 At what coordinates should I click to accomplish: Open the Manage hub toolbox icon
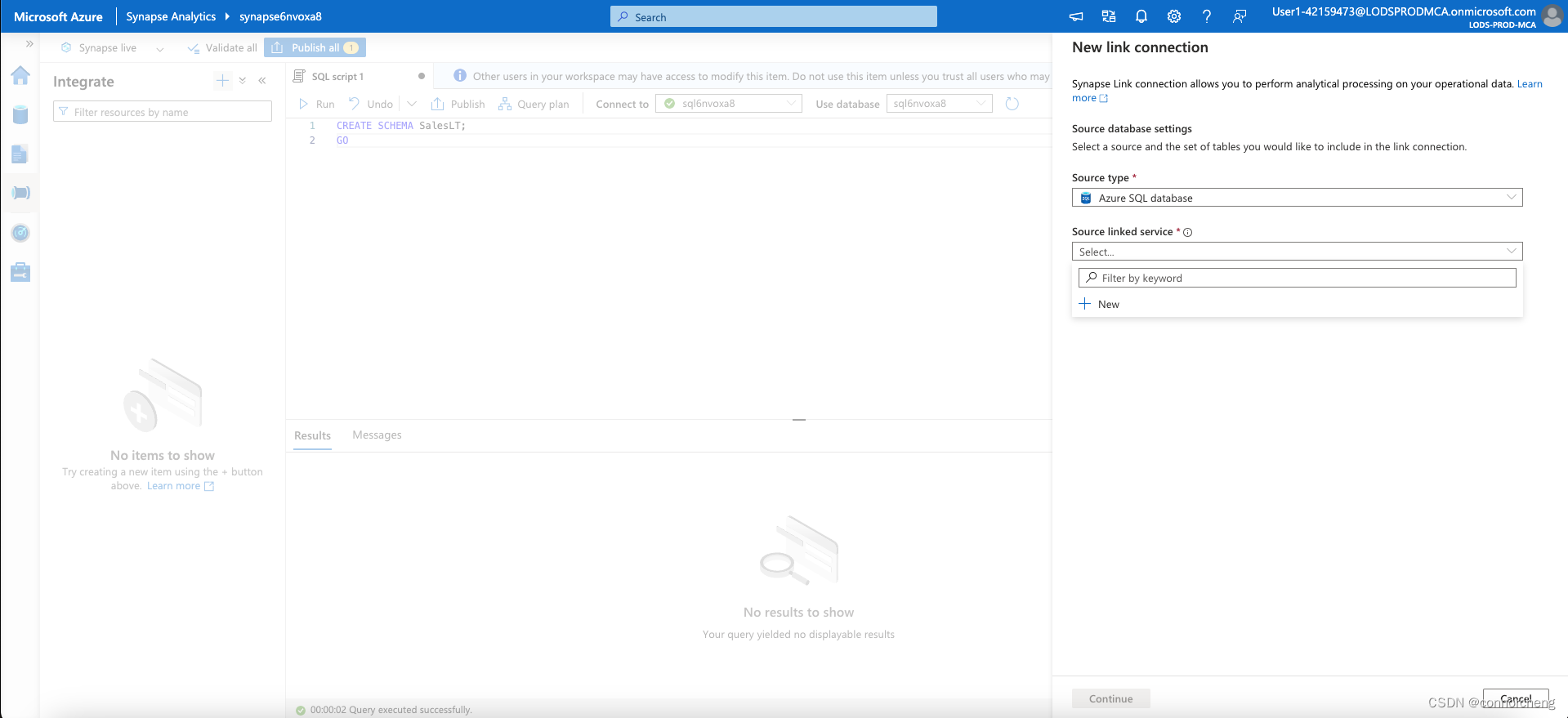click(x=20, y=272)
